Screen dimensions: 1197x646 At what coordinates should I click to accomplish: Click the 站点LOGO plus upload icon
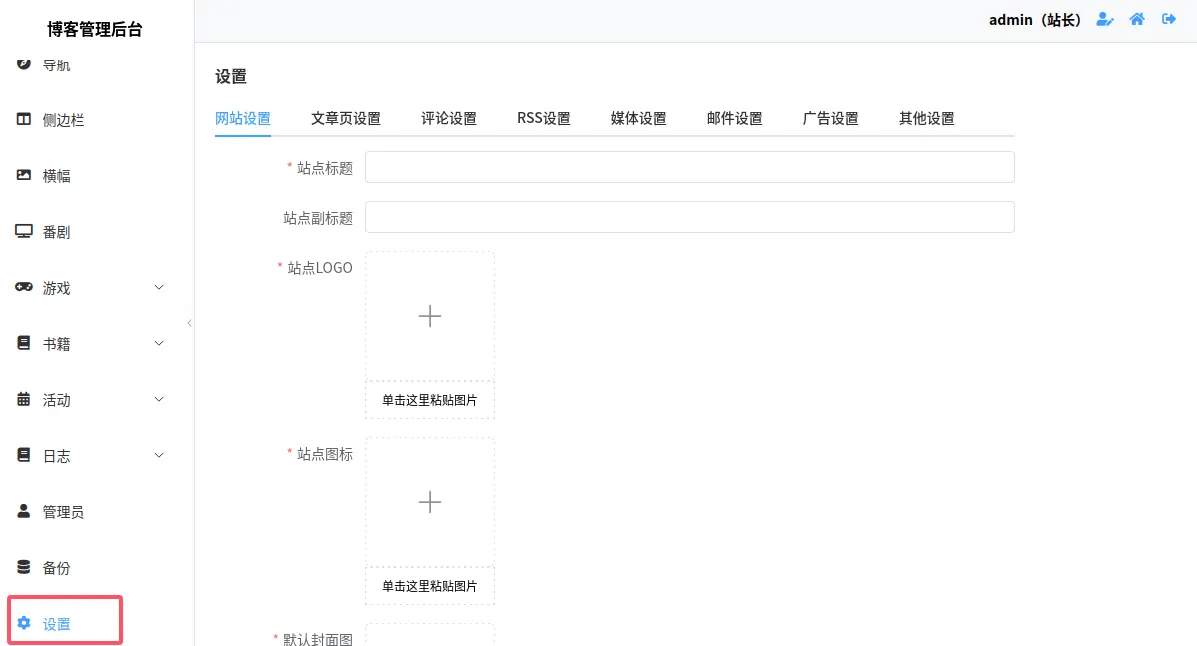click(x=430, y=315)
